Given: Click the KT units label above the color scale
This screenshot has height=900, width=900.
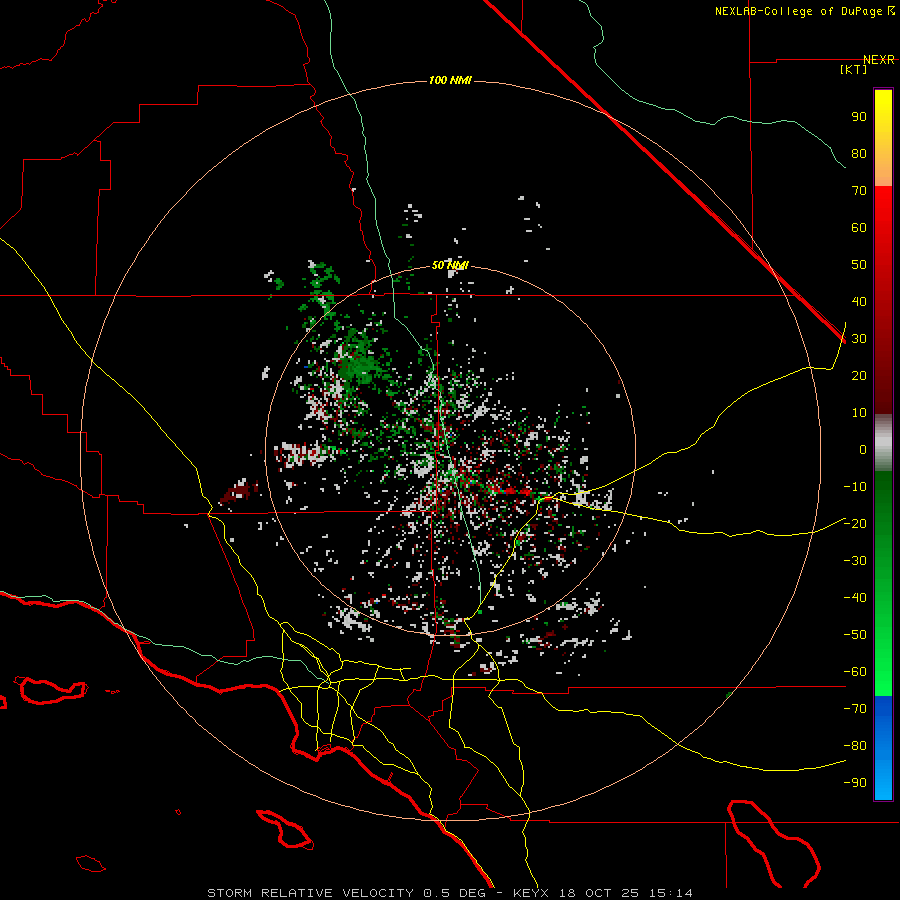Looking at the screenshot, I should pyautogui.click(x=854, y=69).
